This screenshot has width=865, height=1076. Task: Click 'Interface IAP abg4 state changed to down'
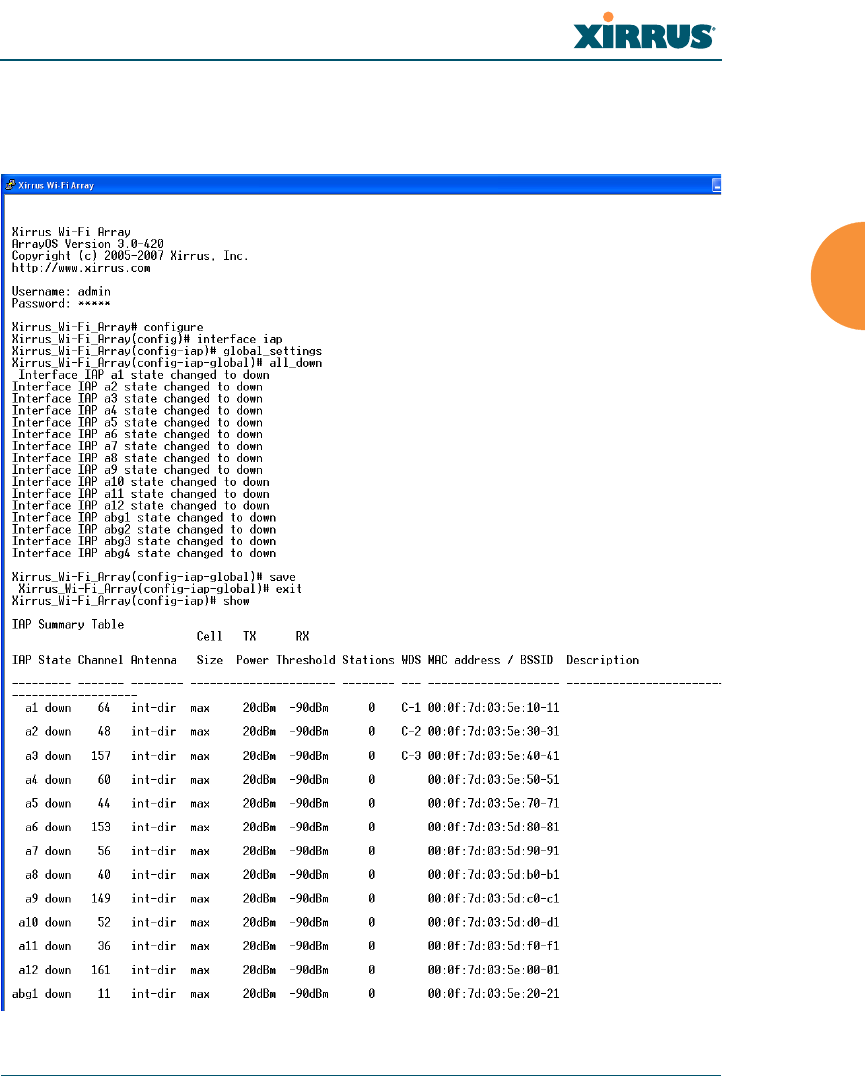point(144,553)
